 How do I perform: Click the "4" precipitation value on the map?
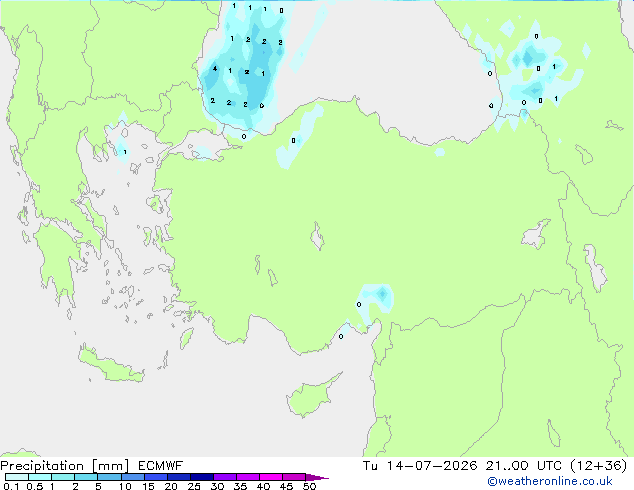coord(215,69)
